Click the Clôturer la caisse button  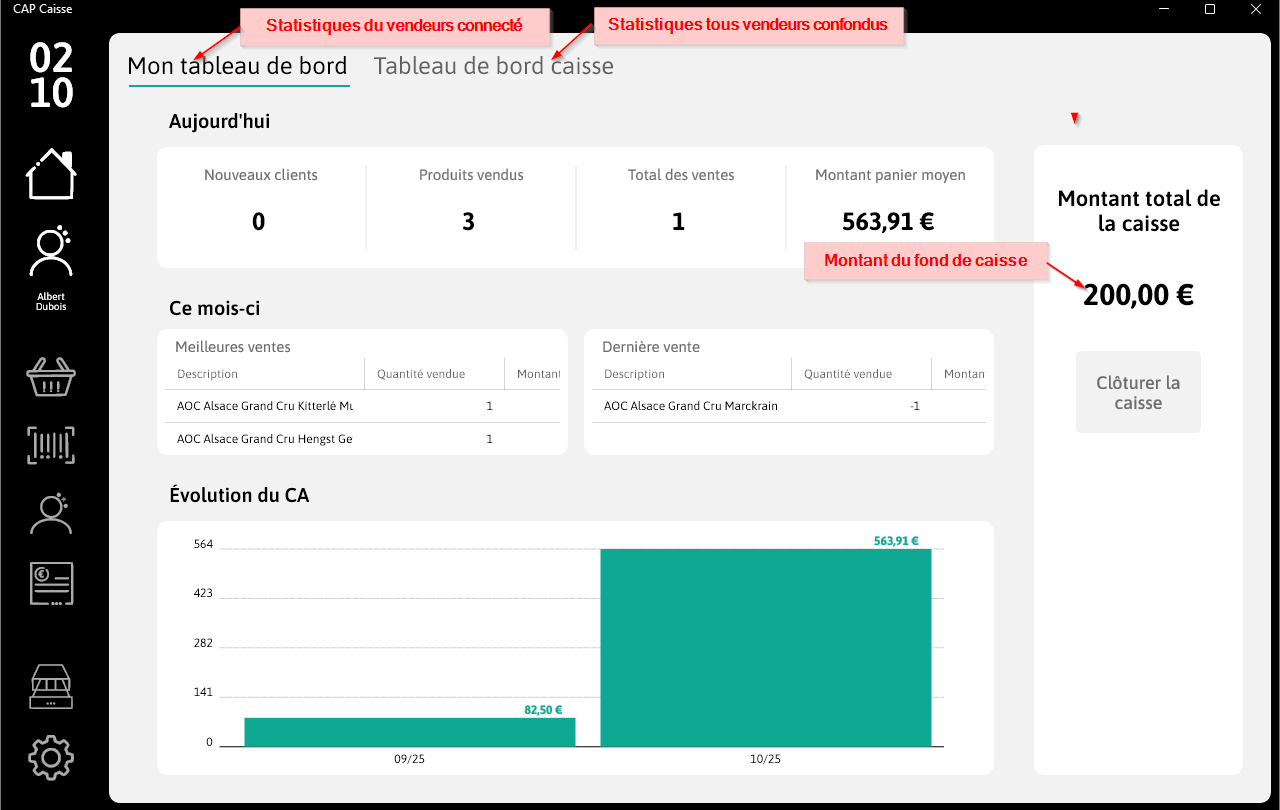pos(1138,392)
